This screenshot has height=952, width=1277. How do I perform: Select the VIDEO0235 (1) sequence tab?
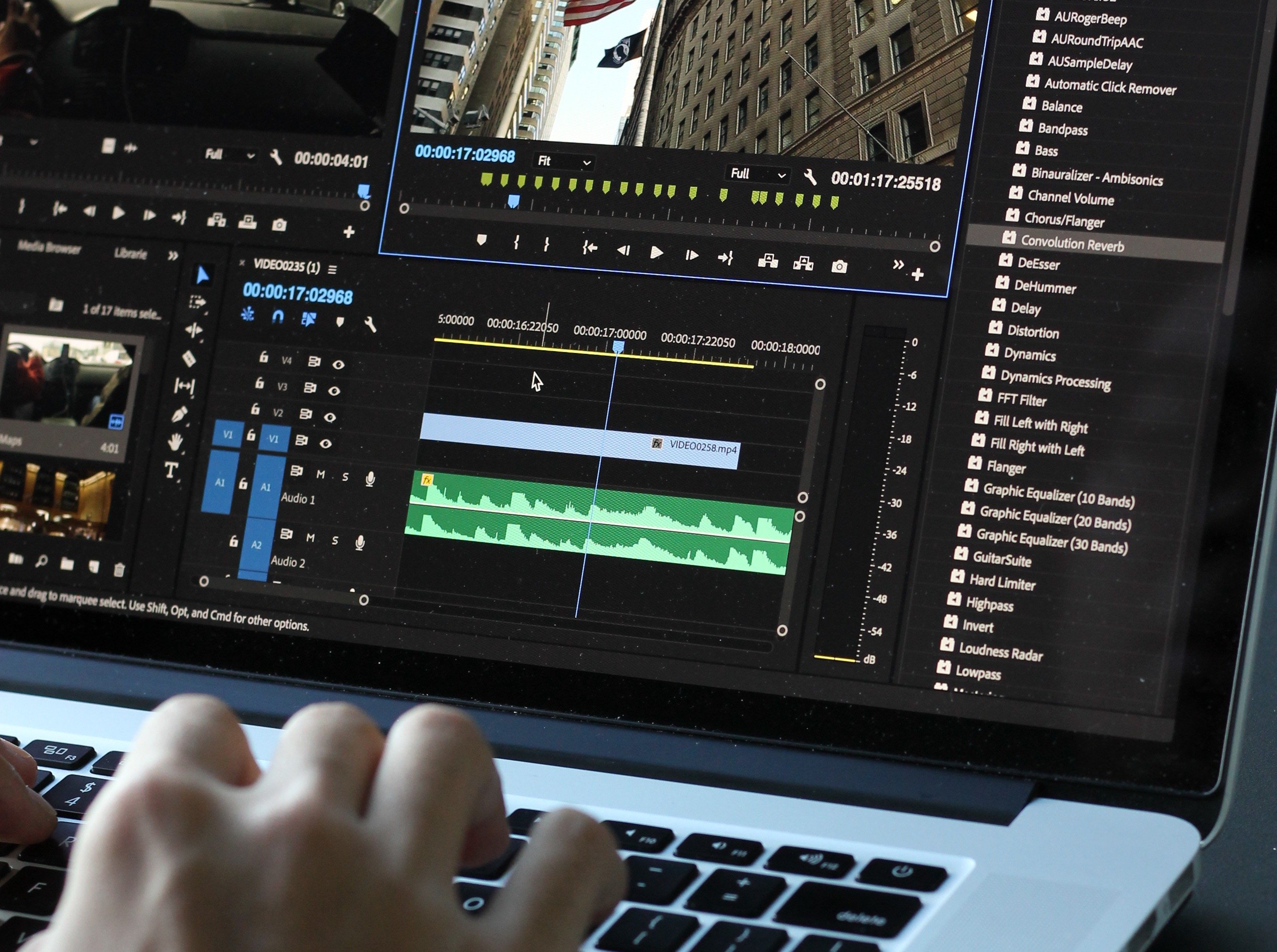coord(287,266)
